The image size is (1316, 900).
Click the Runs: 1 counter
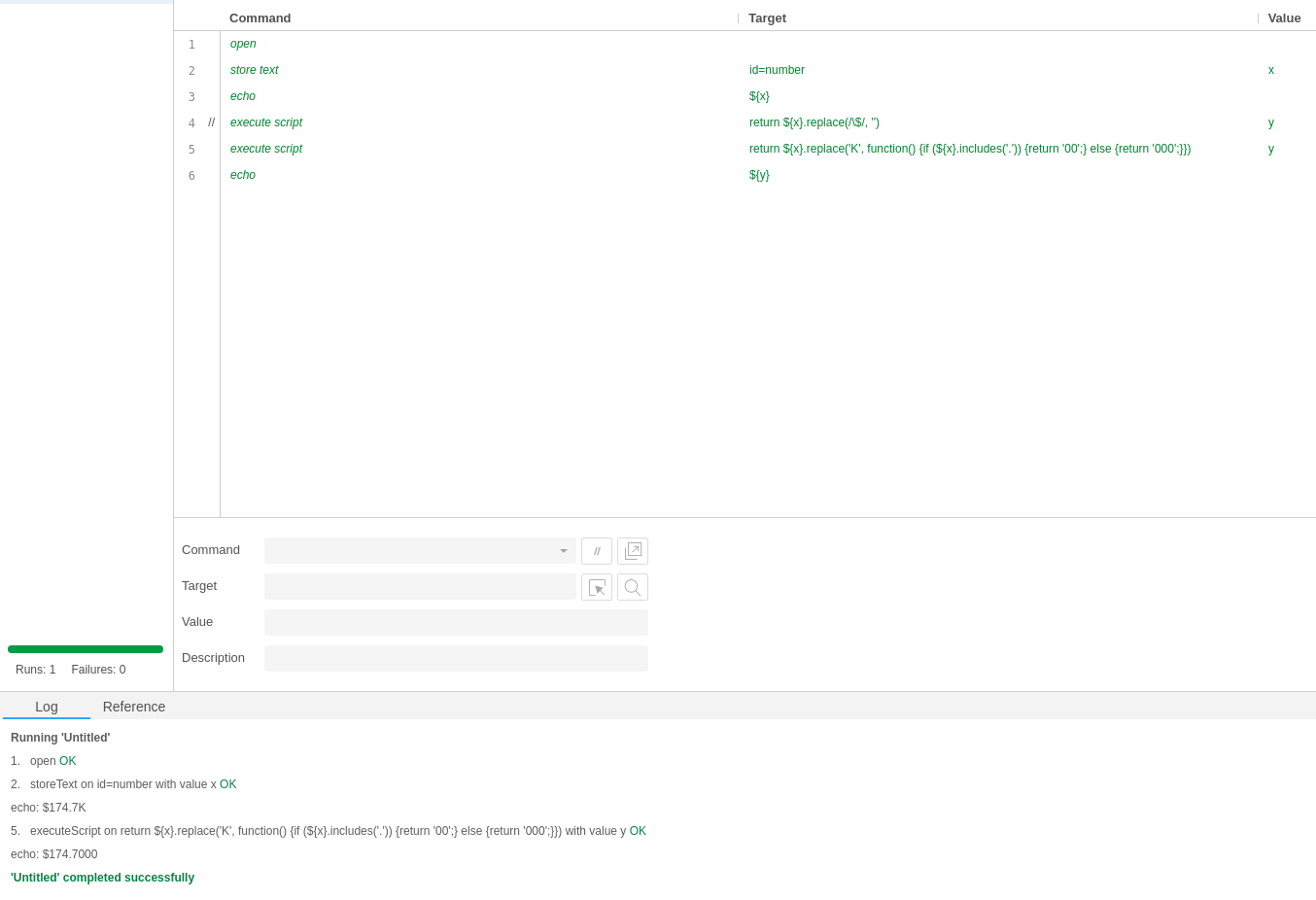pyautogui.click(x=36, y=670)
